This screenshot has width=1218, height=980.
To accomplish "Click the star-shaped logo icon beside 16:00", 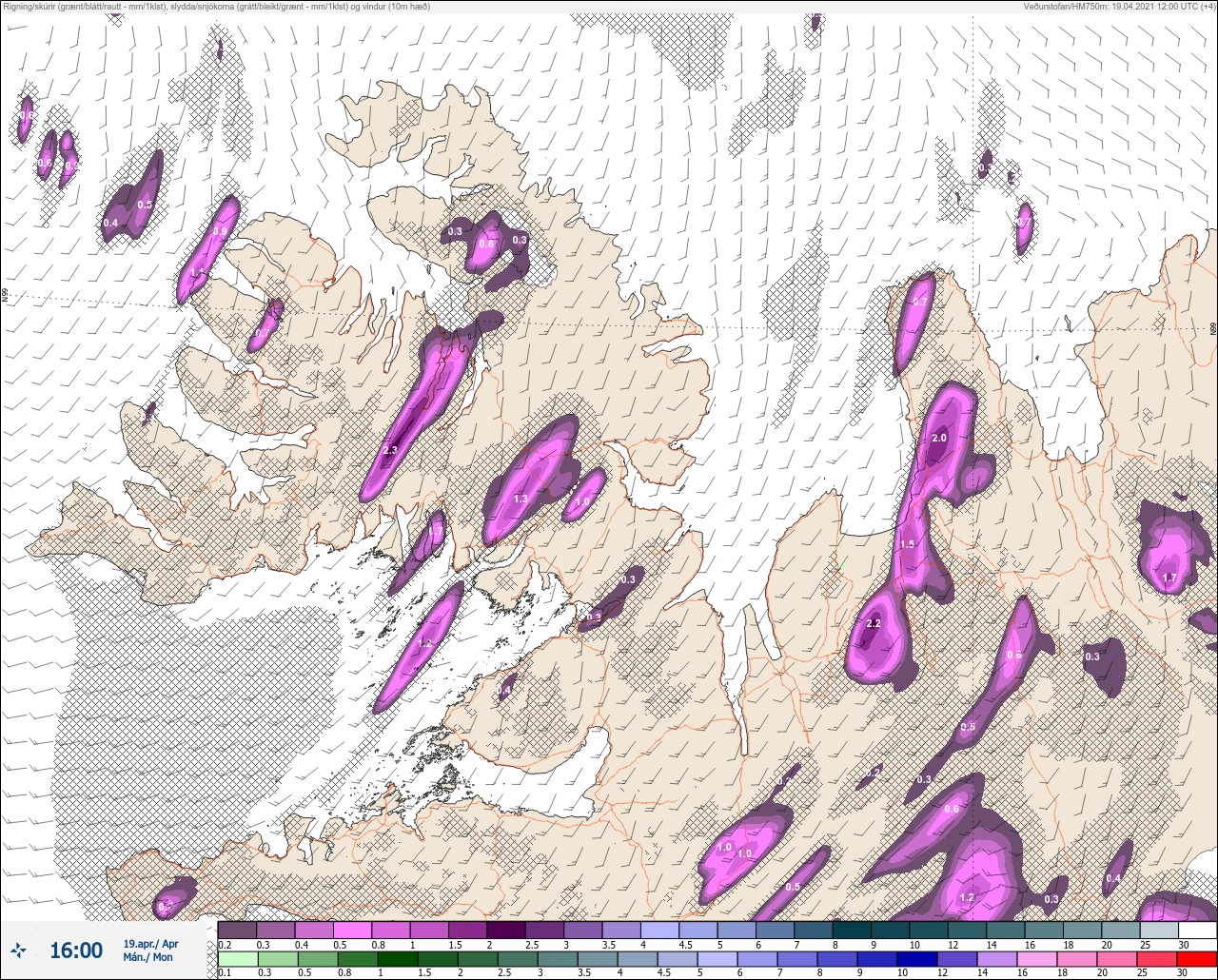I will 19,950.
